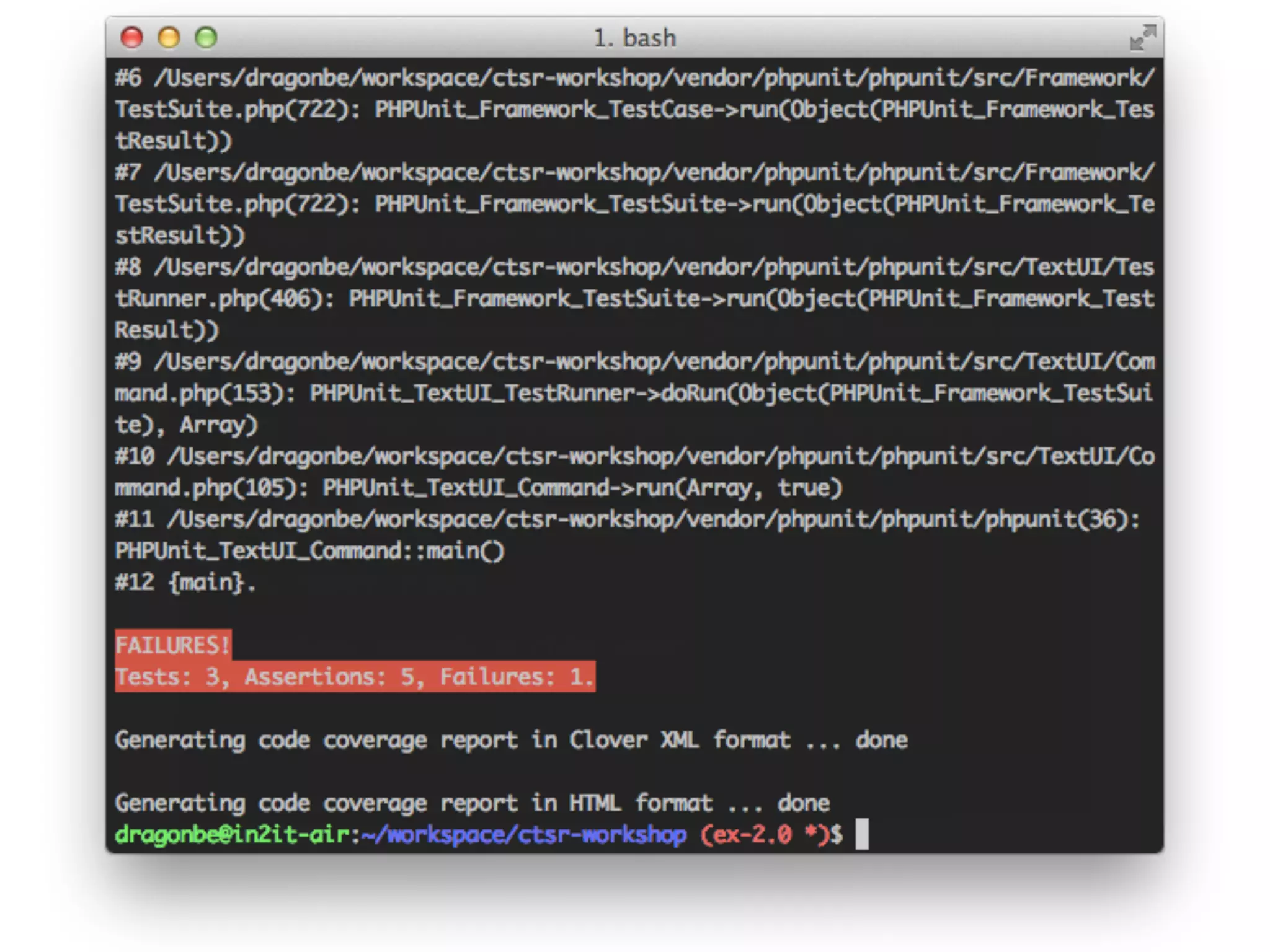Click the green 'dragonbe@in2it-air' prompt text
The image size is (1270, 952).
(x=232, y=835)
